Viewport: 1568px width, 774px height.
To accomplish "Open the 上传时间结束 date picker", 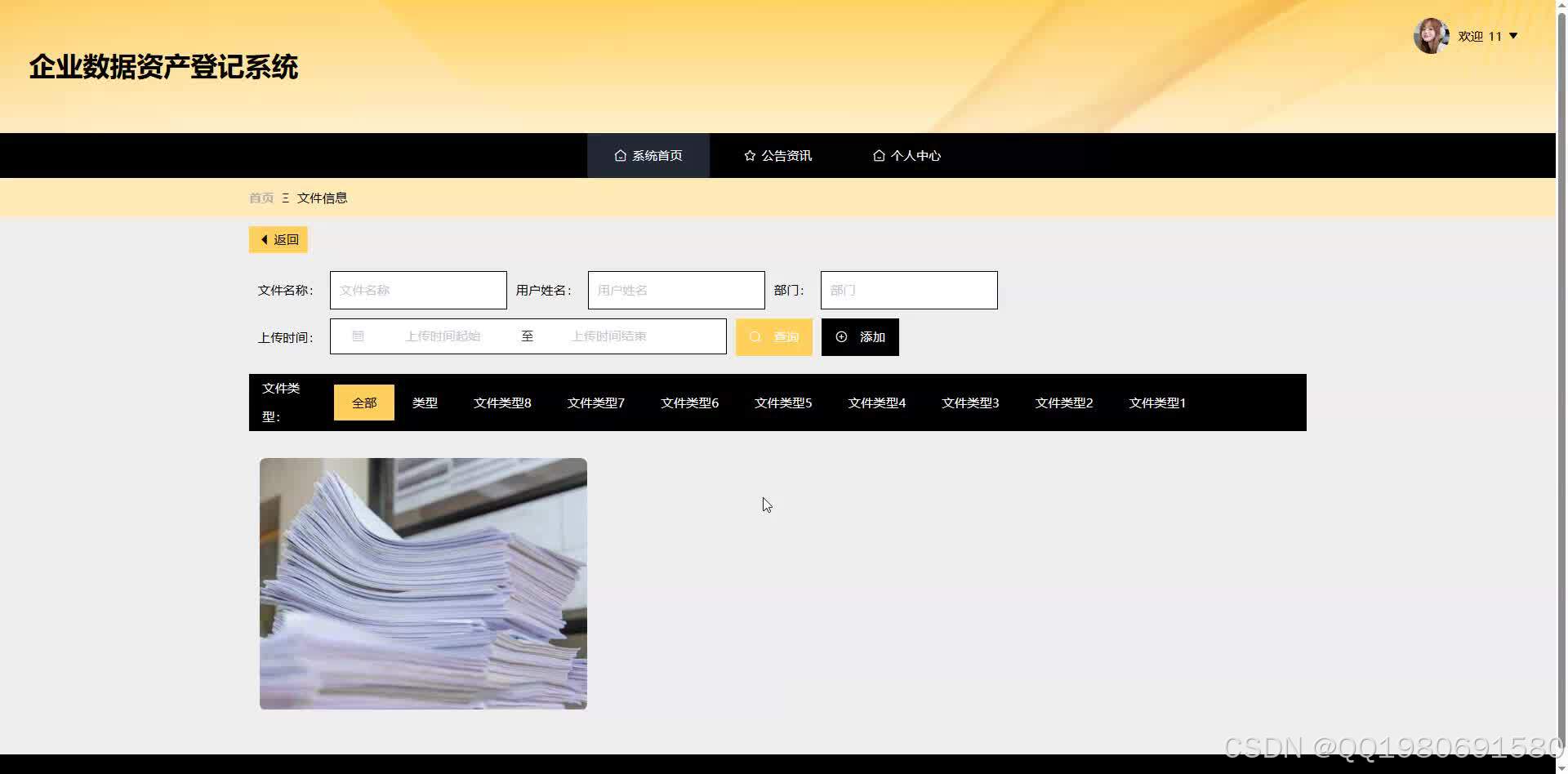I will [x=609, y=336].
